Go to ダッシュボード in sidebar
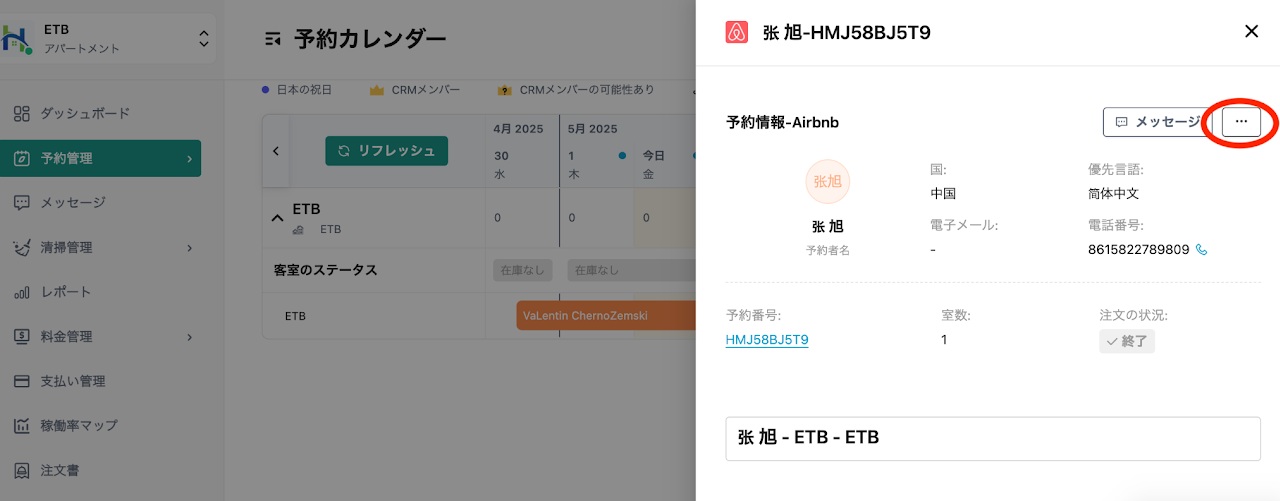This screenshot has width=1280, height=501. coord(85,113)
